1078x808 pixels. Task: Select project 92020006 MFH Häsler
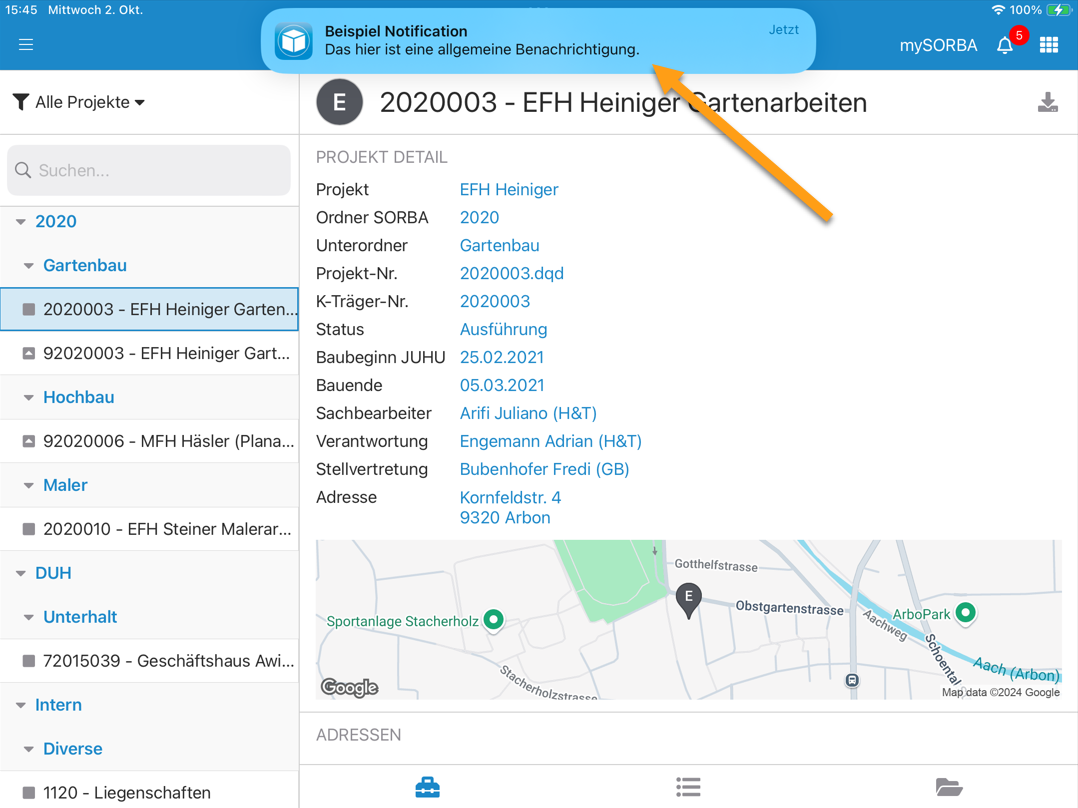[x=165, y=441]
